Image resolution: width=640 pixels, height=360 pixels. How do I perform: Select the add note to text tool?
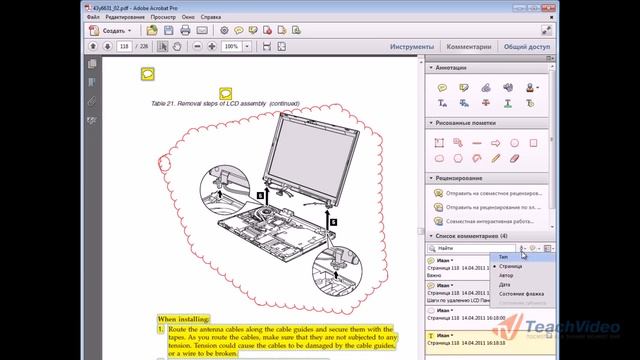point(530,103)
